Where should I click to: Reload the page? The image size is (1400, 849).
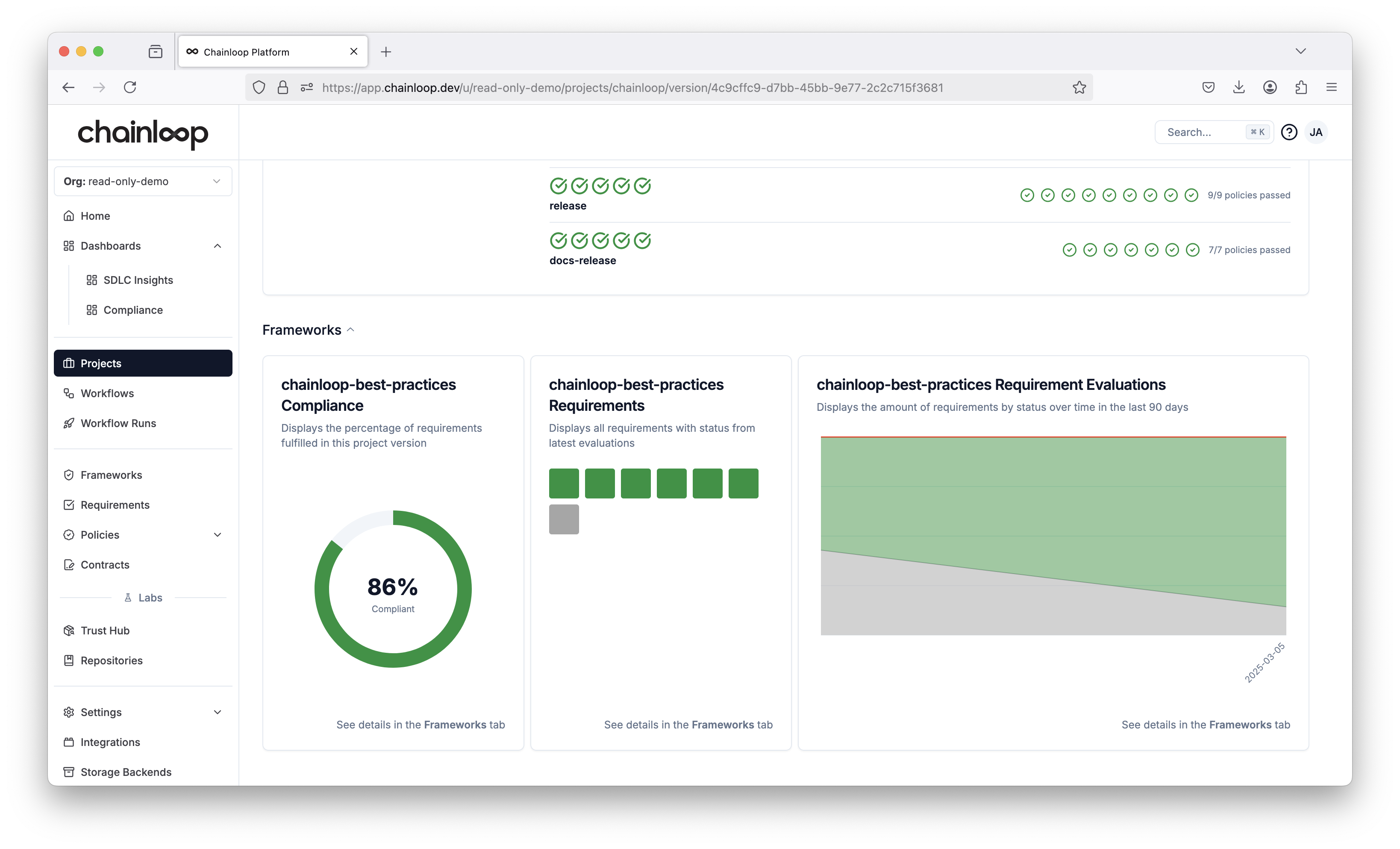tap(130, 88)
